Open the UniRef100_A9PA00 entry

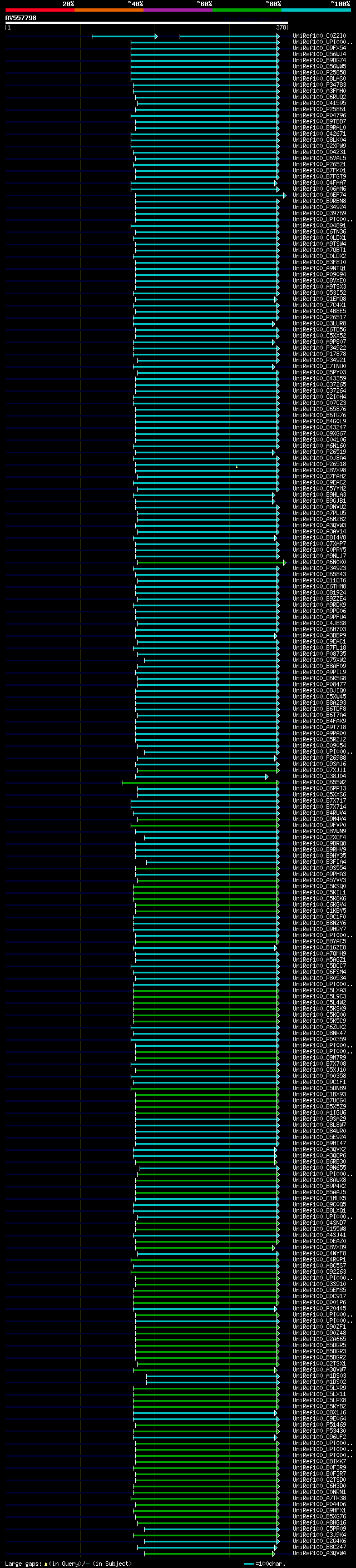click(319, 733)
